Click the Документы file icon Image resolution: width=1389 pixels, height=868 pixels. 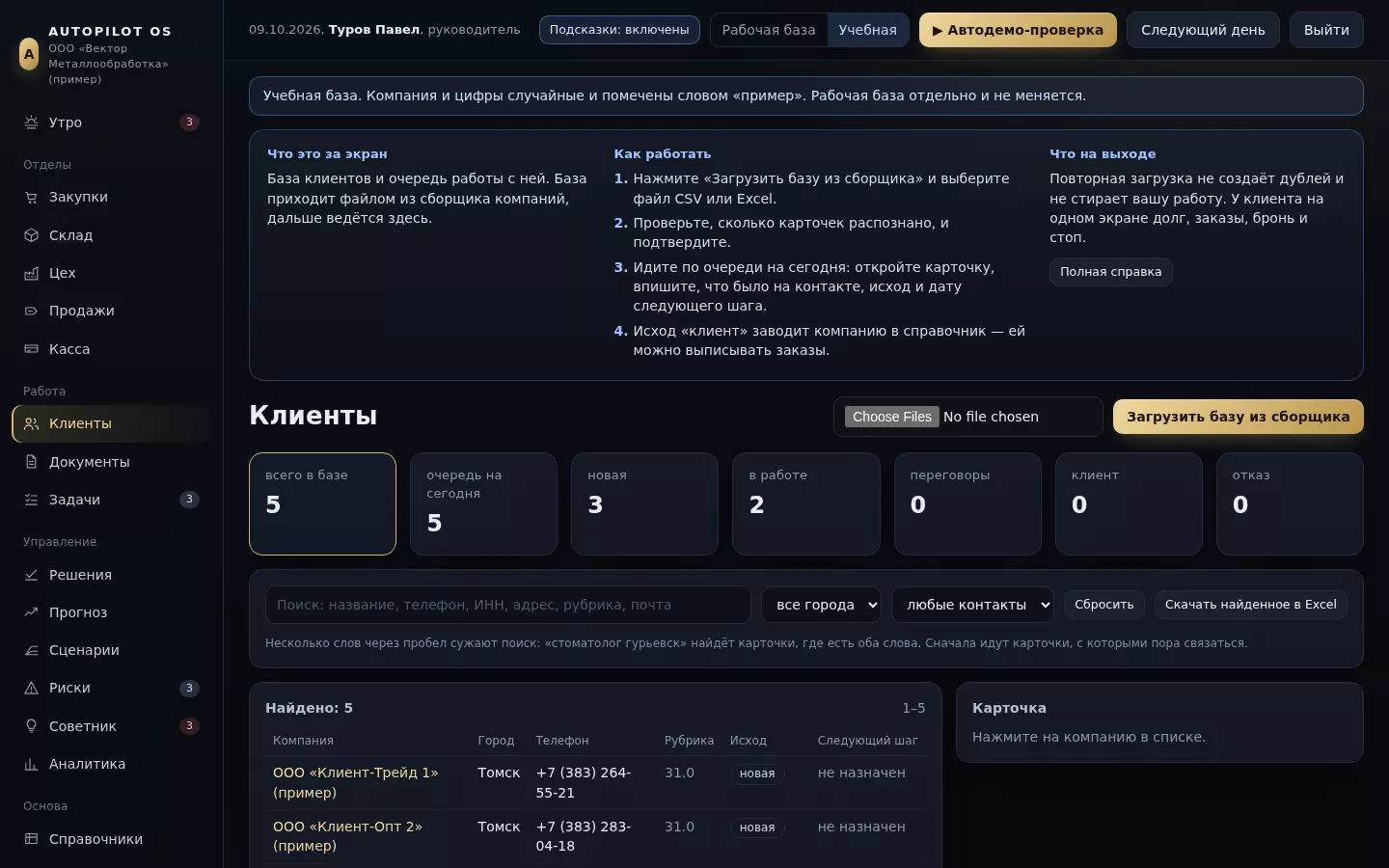[x=31, y=462]
